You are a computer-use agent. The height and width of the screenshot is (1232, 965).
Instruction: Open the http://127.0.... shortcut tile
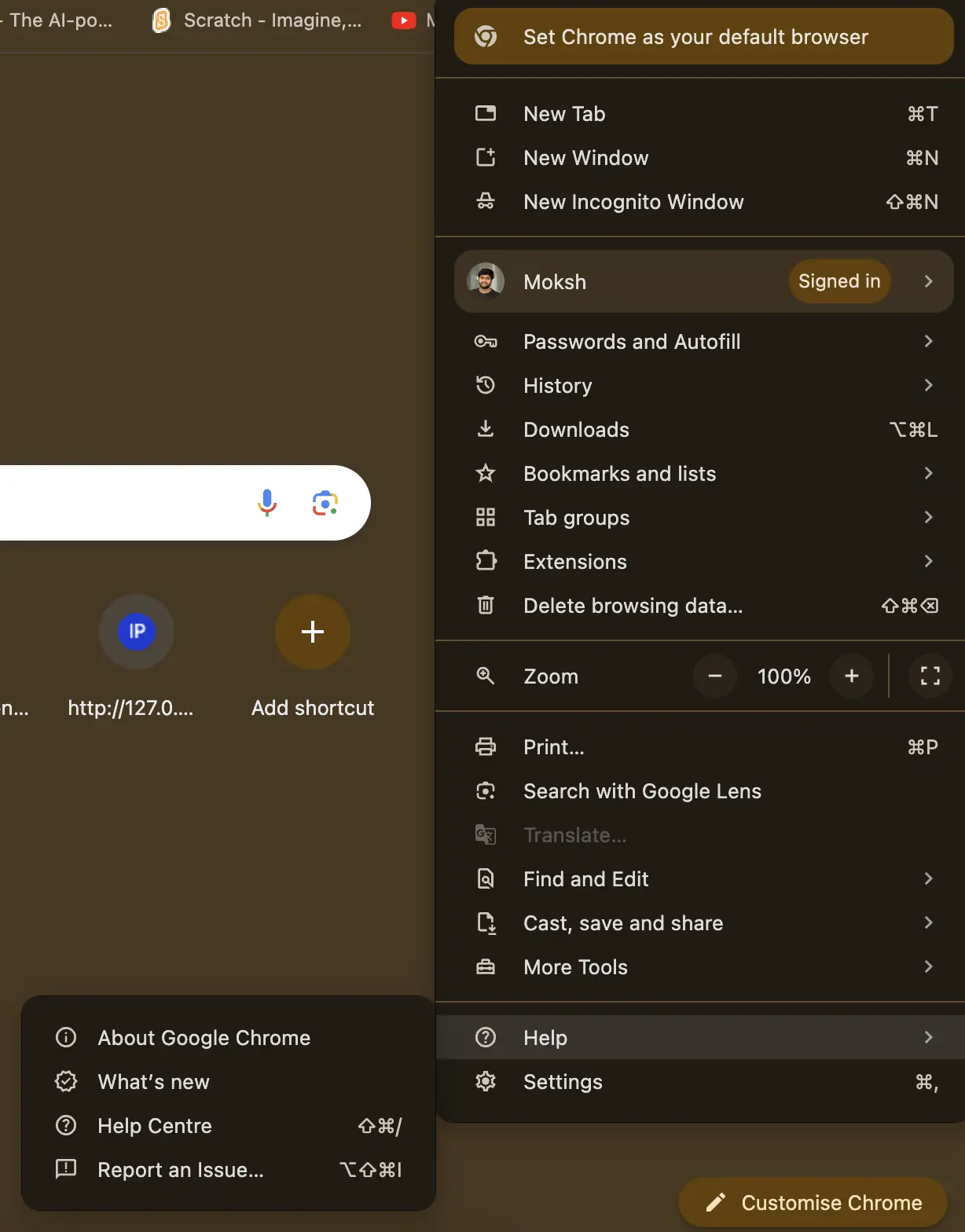tap(137, 655)
